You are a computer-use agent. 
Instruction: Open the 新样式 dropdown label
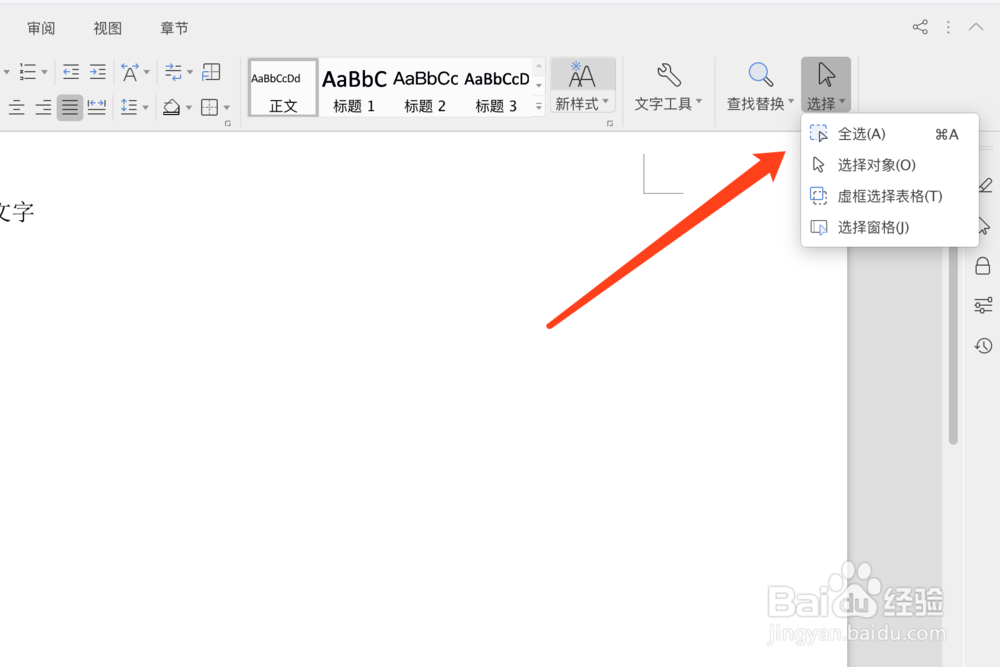point(582,103)
